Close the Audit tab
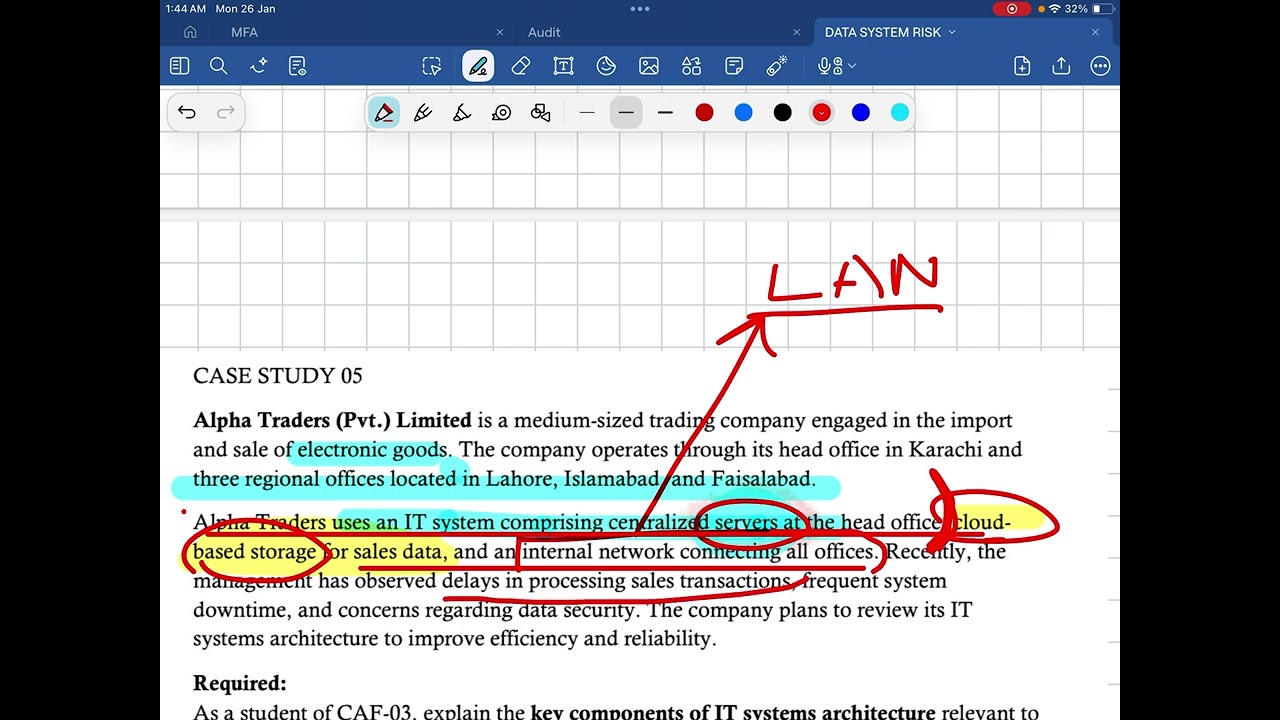 coord(797,32)
